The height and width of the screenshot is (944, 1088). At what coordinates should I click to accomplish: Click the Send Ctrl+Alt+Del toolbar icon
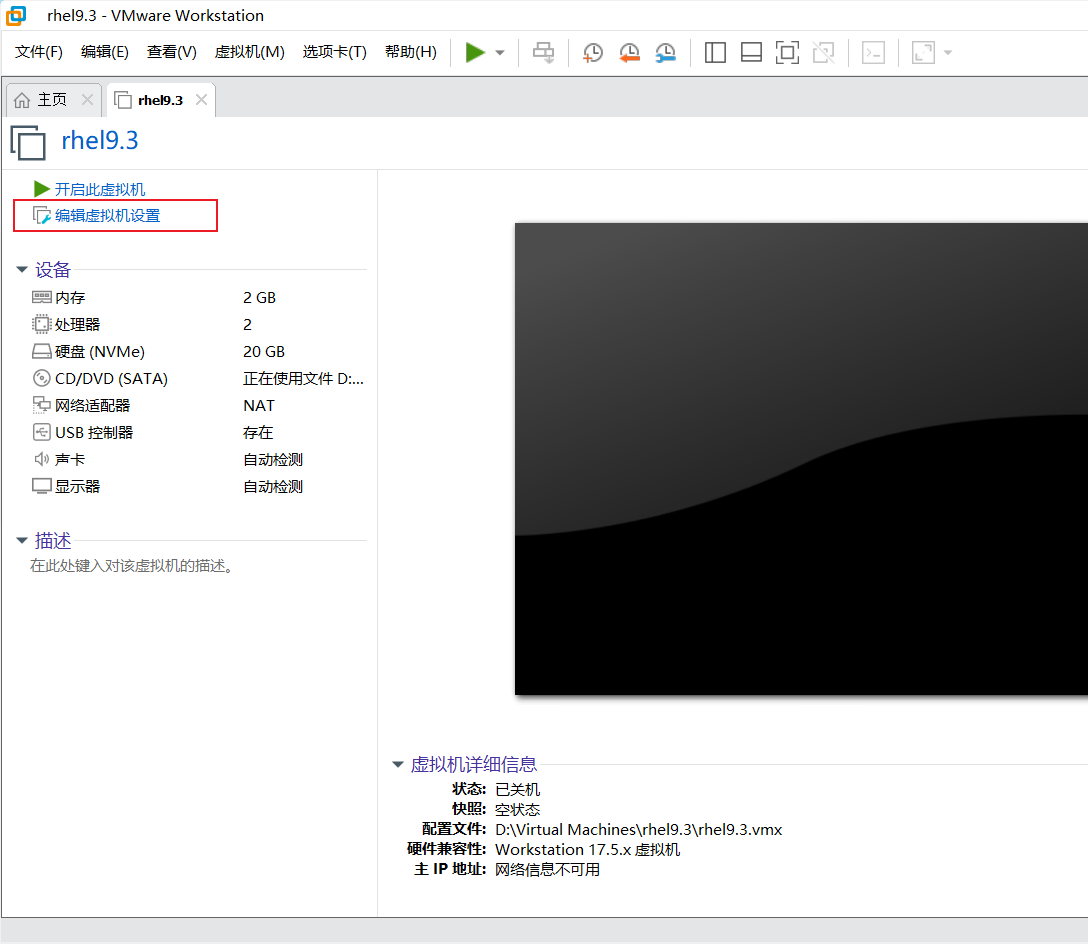pyautogui.click(x=543, y=52)
